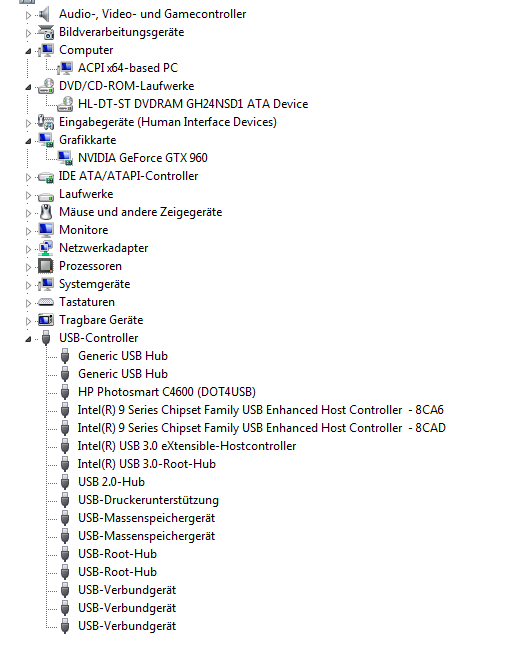Viewport: 525px width, 665px height.
Task: Select the 'USB 2.0-Hub' label
Action: click(111, 482)
